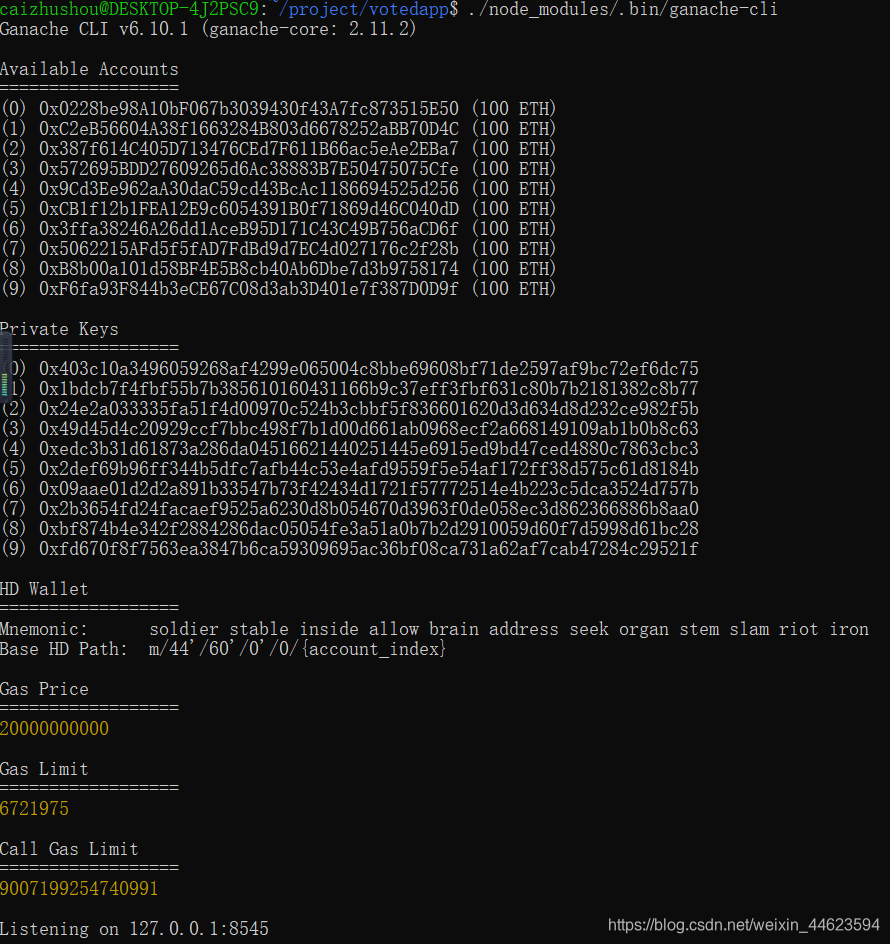
Task: Click account address 0xB8b00a101d58BF4E5B8cb40Ab6Dbe7d3b9758174
Action: (x=249, y=269)
